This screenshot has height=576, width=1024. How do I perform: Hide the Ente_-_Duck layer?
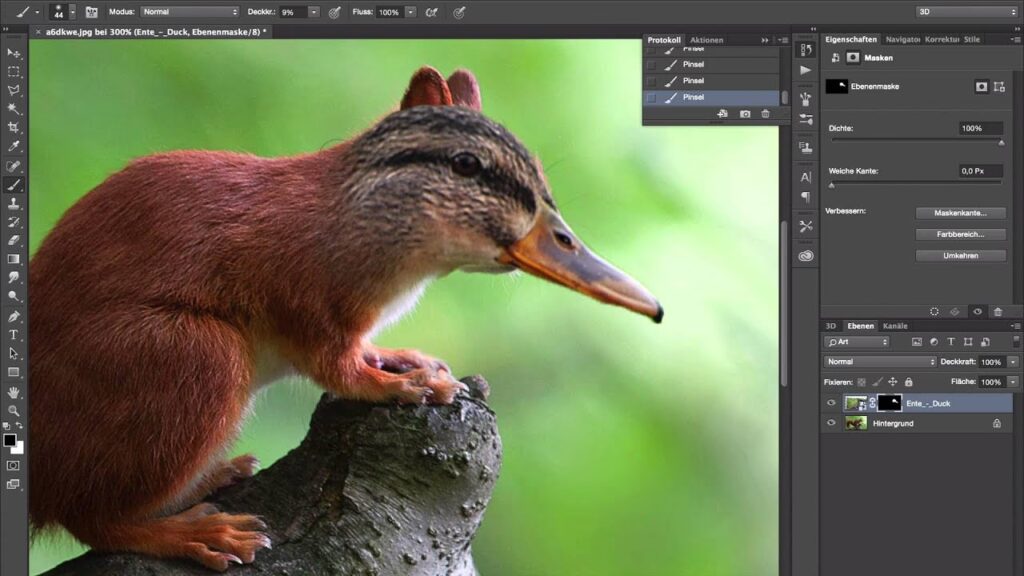point(830,403)
